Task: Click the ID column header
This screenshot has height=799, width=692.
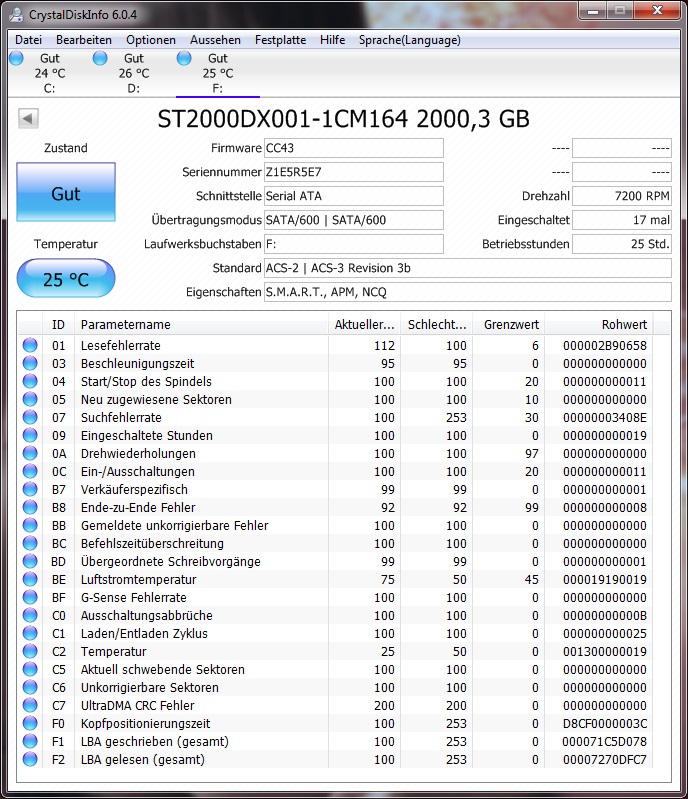Action: (x=58, y=325)
